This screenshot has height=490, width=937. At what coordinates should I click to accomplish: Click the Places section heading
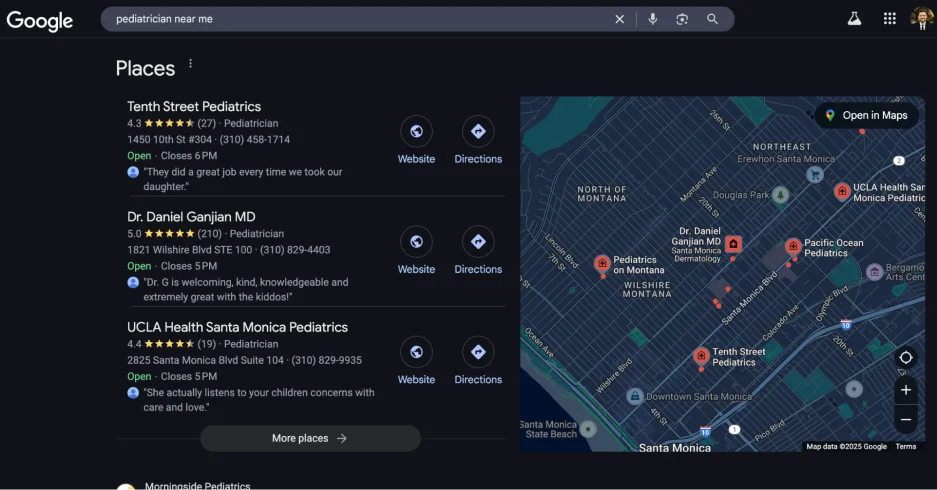145,68
